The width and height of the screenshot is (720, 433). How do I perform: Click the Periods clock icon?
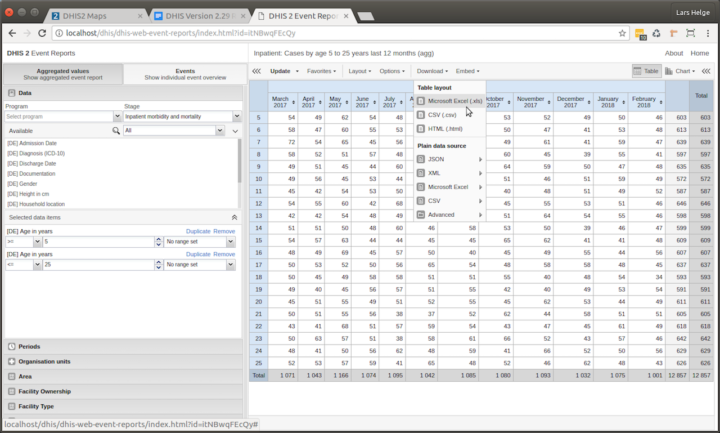click(12, 347)
